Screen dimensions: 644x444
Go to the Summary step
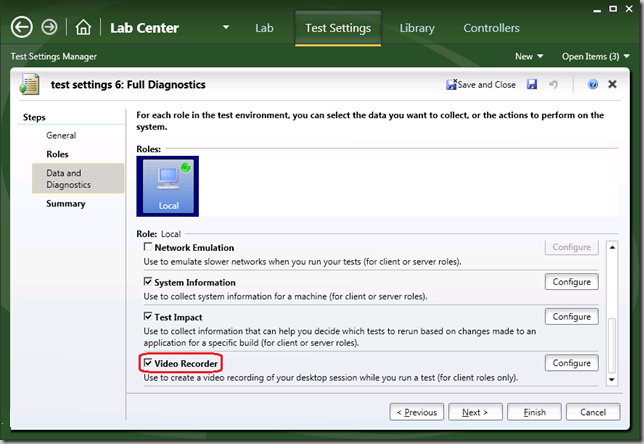click(x=65, y=204)
